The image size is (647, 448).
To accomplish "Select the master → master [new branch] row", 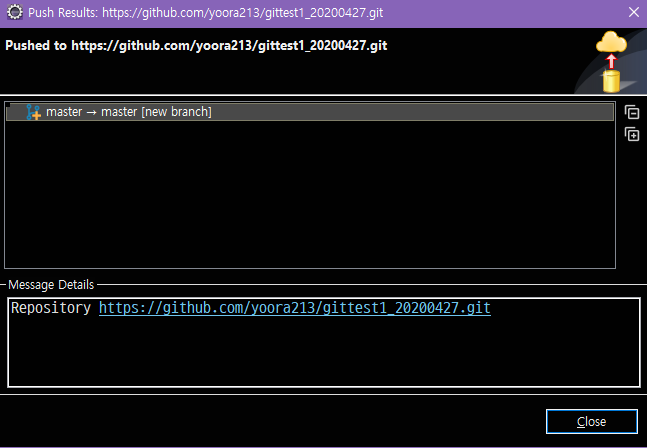I will [x=310, y=112].
